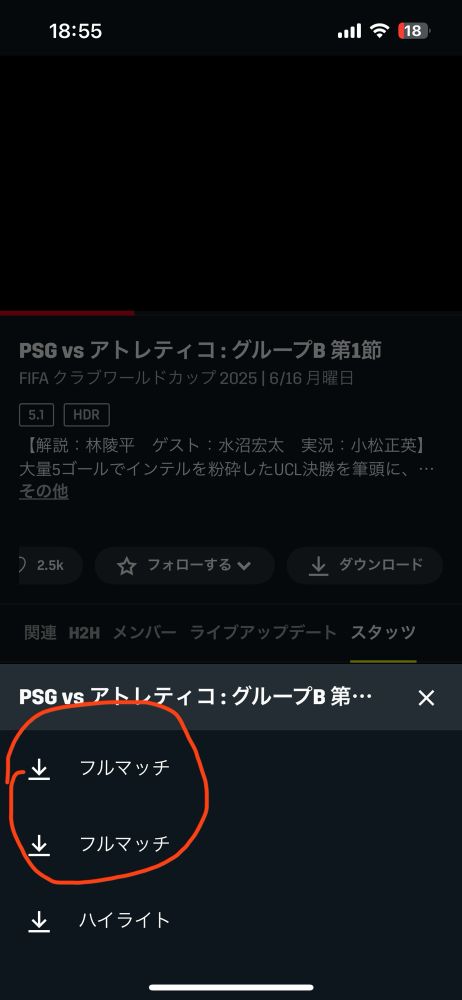Open the 関連 tab
Viewport: 462px width, 1000px height.
pyautogui.click(x=40, y=633)
